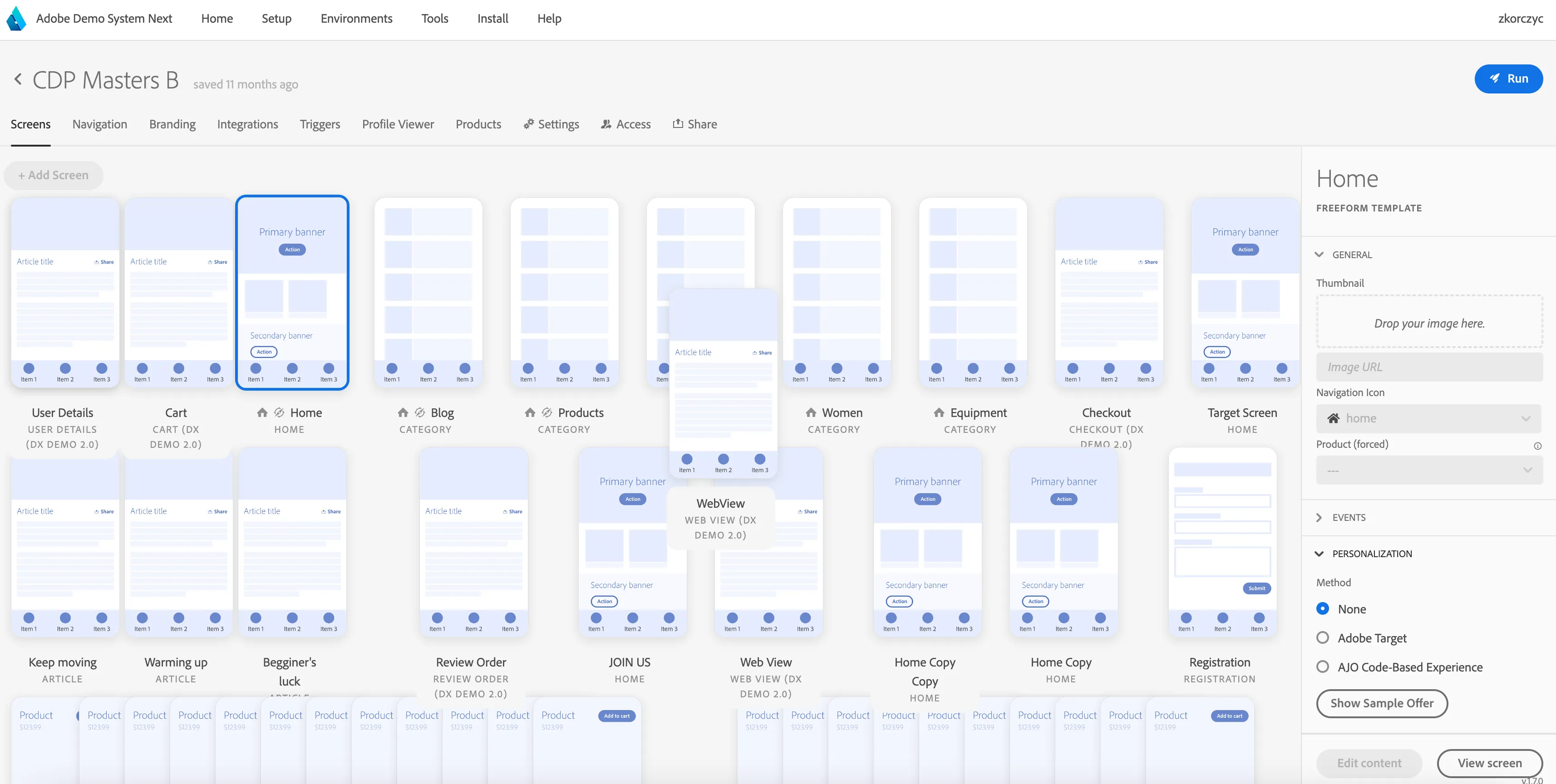Collapse the GENERAL section
1556x784 pixels.
click(x=1319, y=255)
